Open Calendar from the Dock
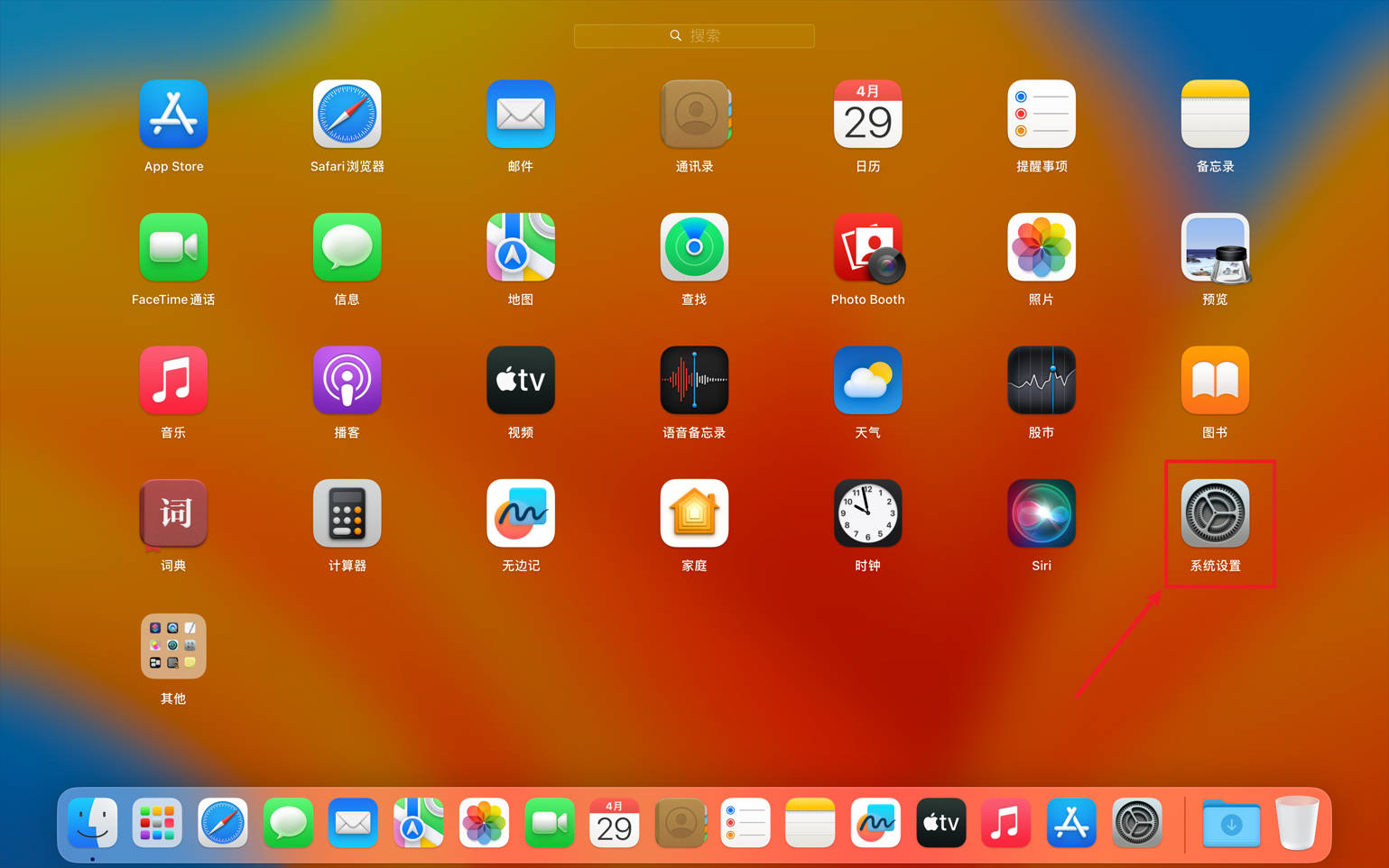 click(x=615, y=823)
